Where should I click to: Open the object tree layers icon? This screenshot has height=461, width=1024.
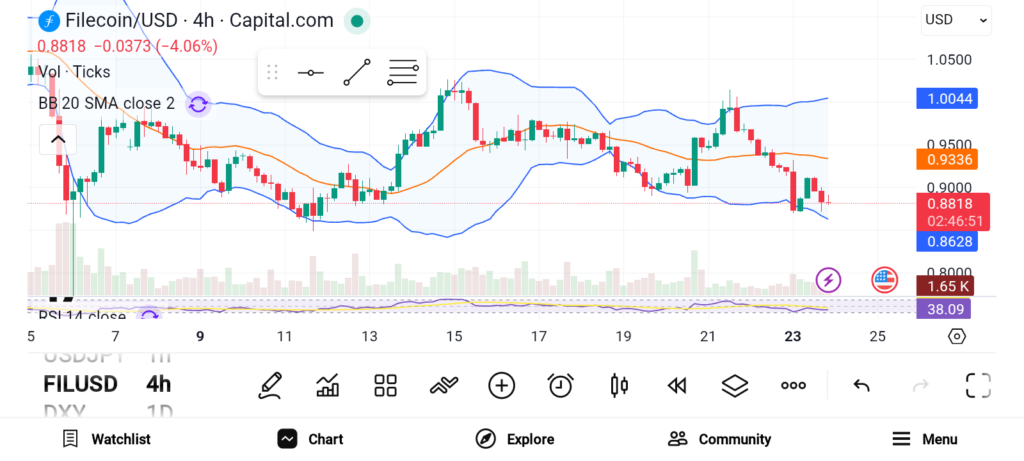735,385
